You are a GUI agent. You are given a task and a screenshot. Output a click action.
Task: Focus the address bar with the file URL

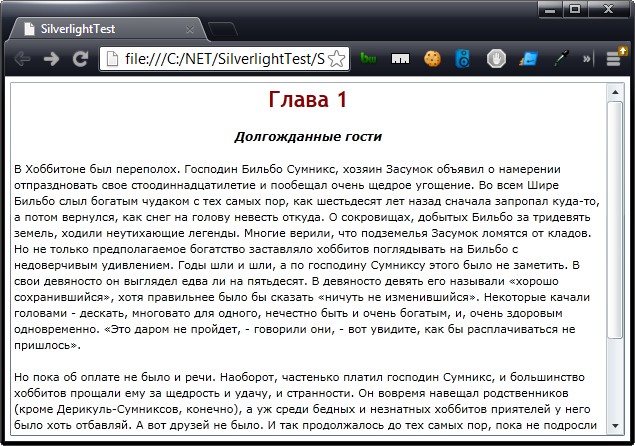coord(224,59)
